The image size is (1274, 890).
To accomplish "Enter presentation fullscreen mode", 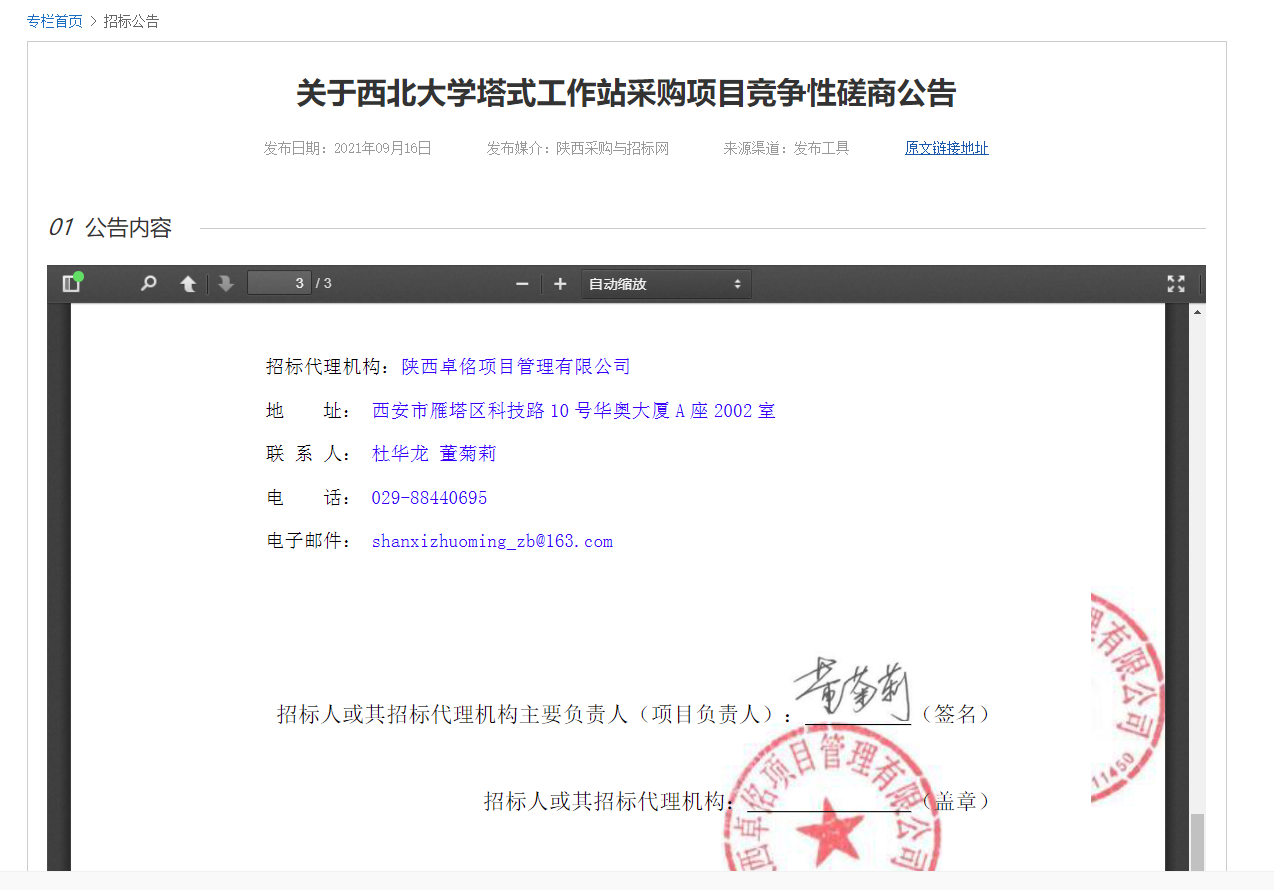I will click(x=1176, y=284).
